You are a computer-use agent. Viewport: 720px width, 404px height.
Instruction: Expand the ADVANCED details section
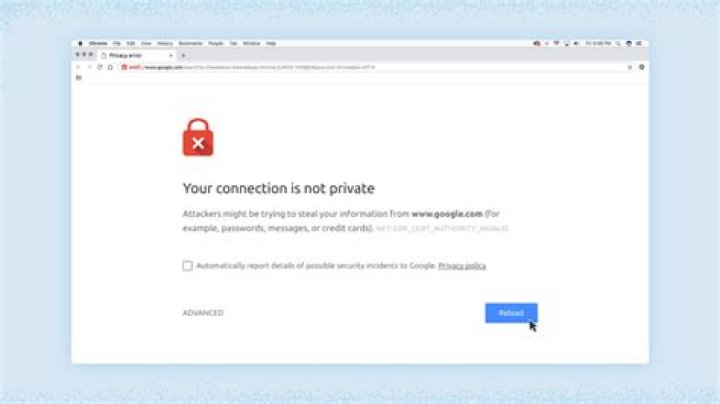coord(203,313)
